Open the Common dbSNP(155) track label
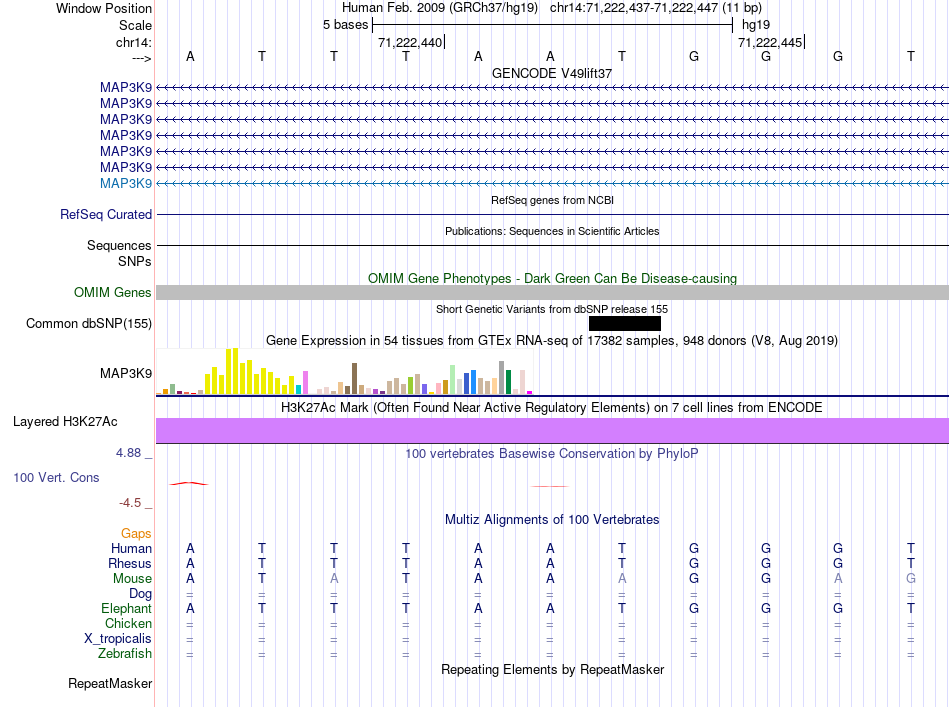This screenshot has height=707, width=950. tap(89, 323)
